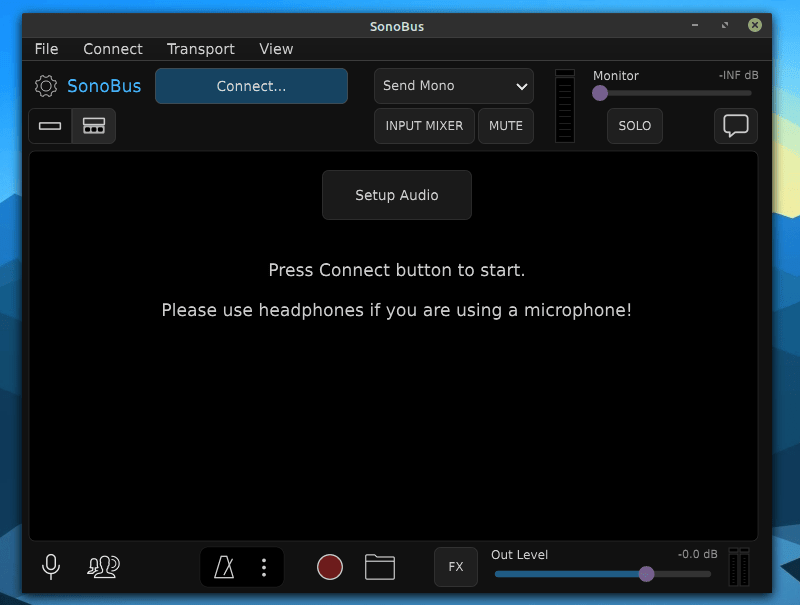Open the View menu
Image resolution: width=800 pixels, height=605 pixels.
pos(276,49)
